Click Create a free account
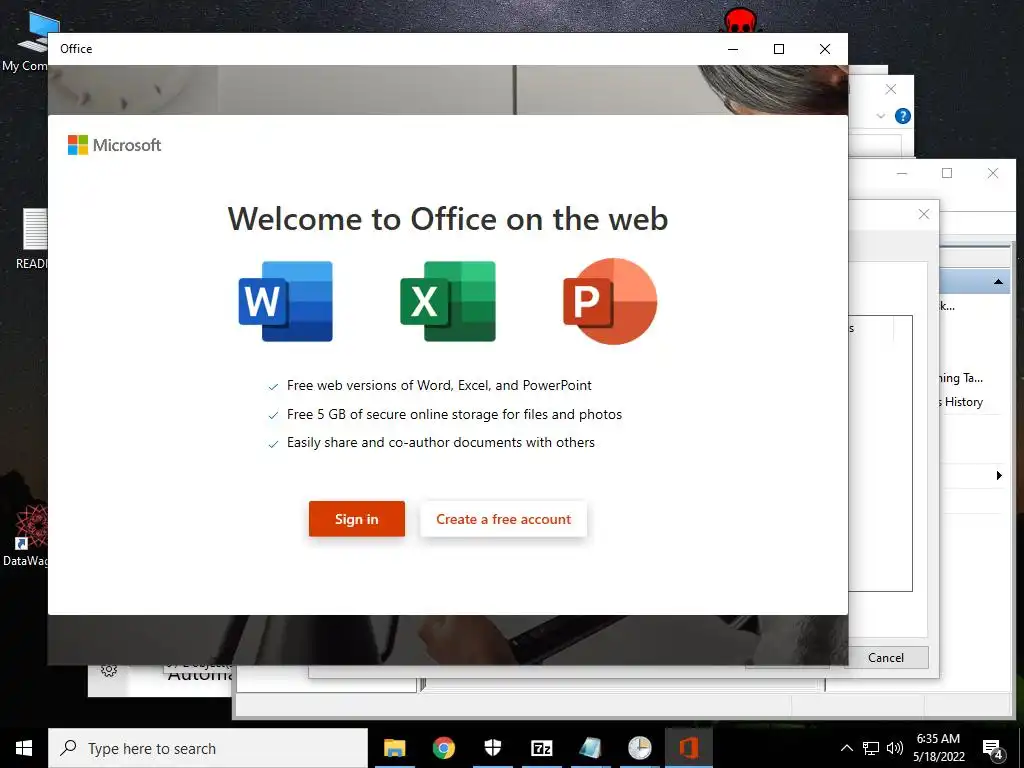This screenshot has height=768, width=1024. tap(504, 519)
